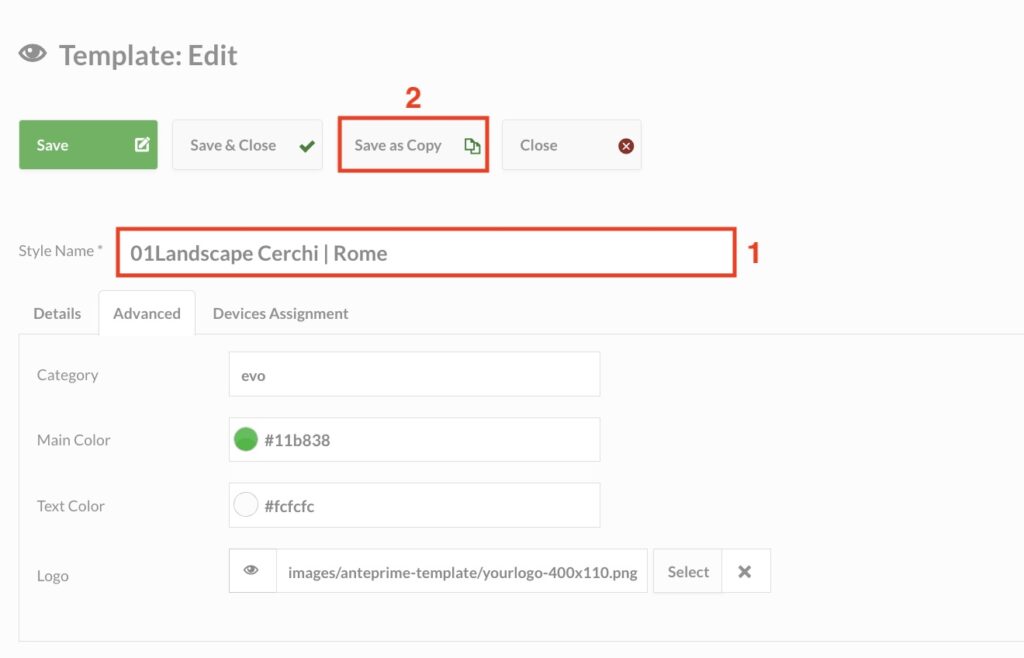The width and height of the screenshot is (1024, 658).
Task: Click into the Style Name field
Action: (x=426, y=253)
